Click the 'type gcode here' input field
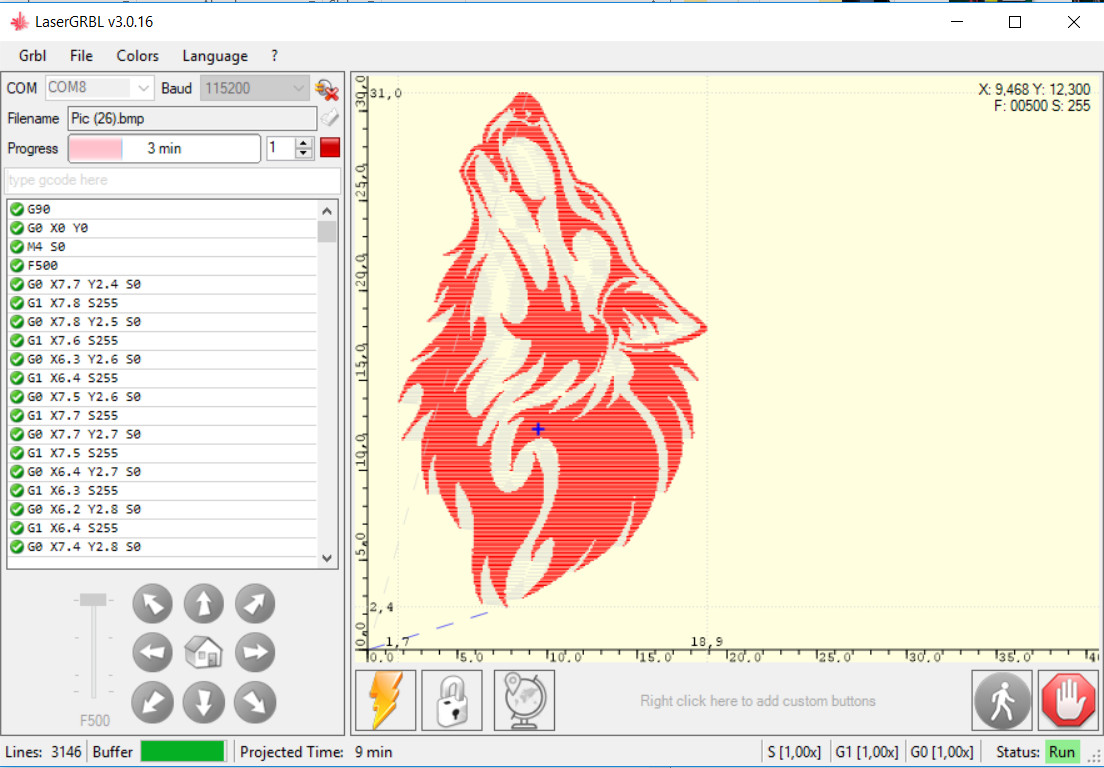 (x=172, y=180)
